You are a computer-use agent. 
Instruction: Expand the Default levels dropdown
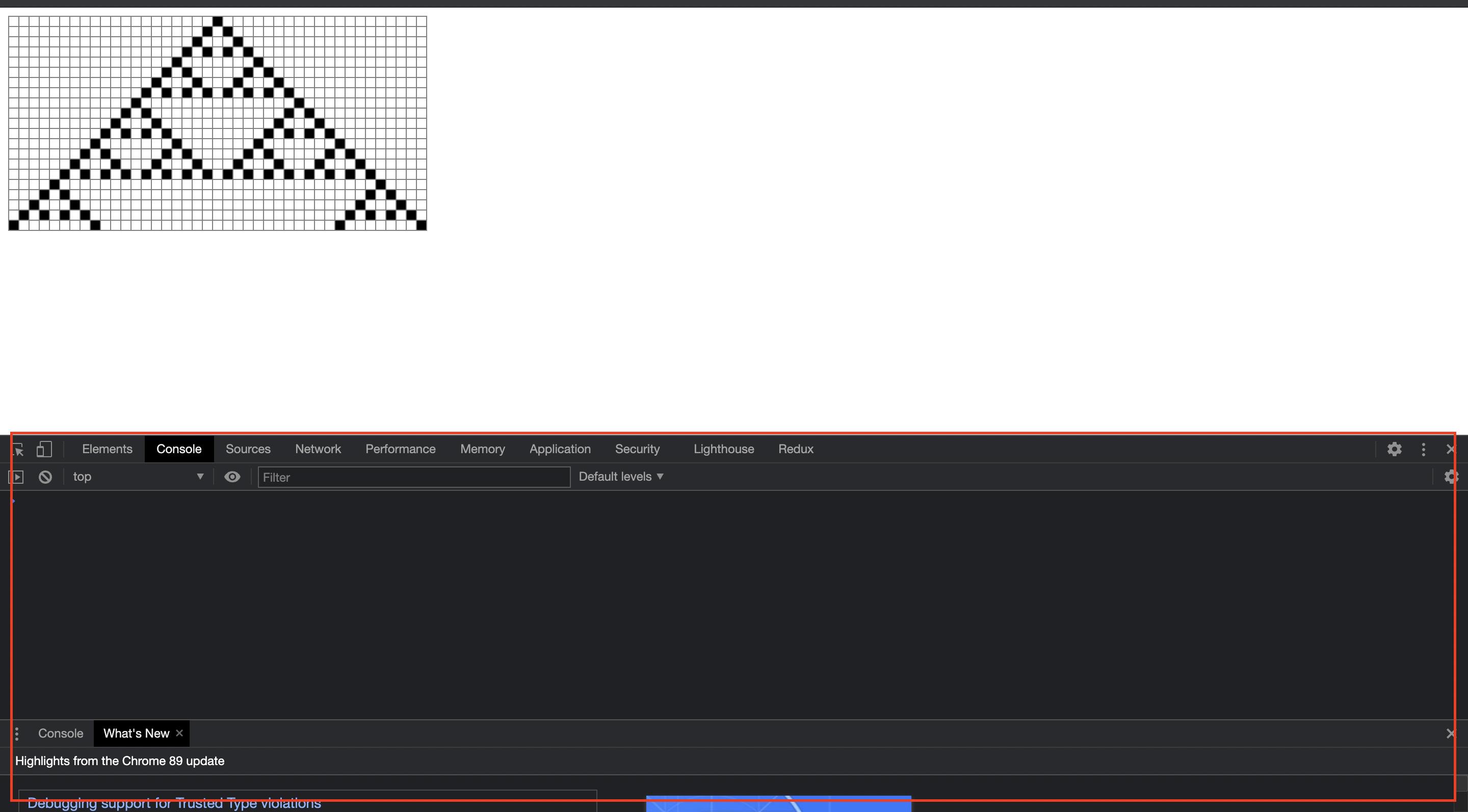tap(621, 477)
